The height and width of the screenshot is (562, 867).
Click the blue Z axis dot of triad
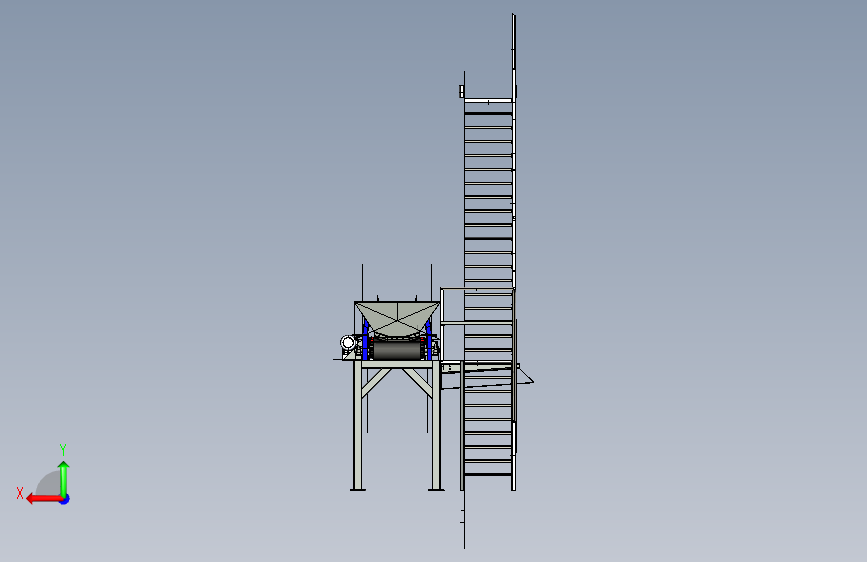pos(65,499)
